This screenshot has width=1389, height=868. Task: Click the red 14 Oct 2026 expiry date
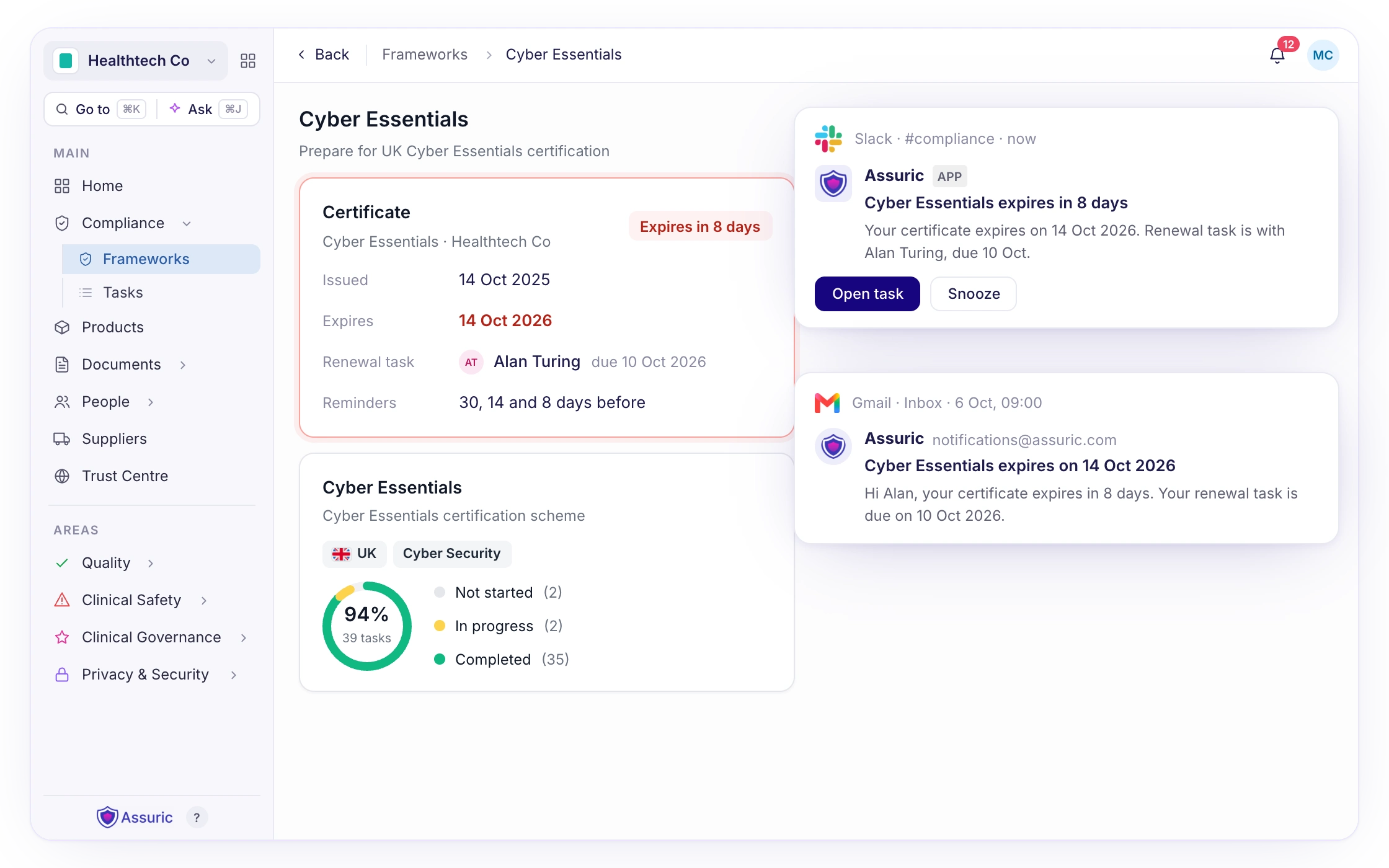tap(505, 321)
